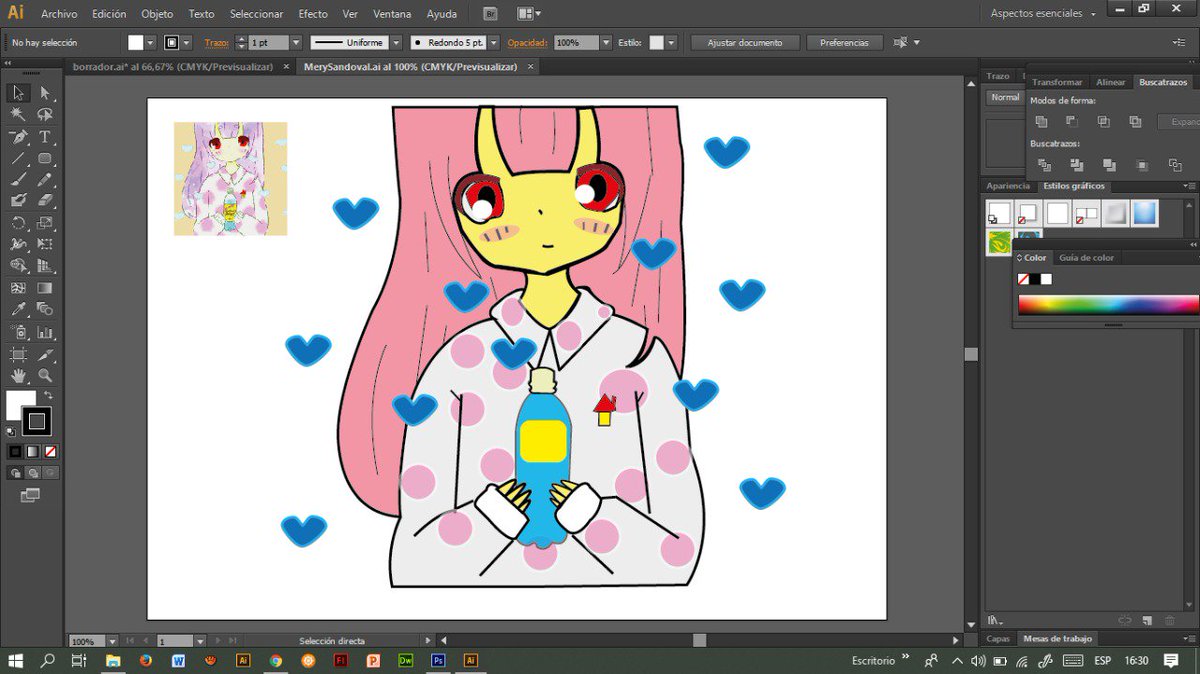Enable Draw Normal mode
The image size is (1200, 674).
tap(16, 472)
